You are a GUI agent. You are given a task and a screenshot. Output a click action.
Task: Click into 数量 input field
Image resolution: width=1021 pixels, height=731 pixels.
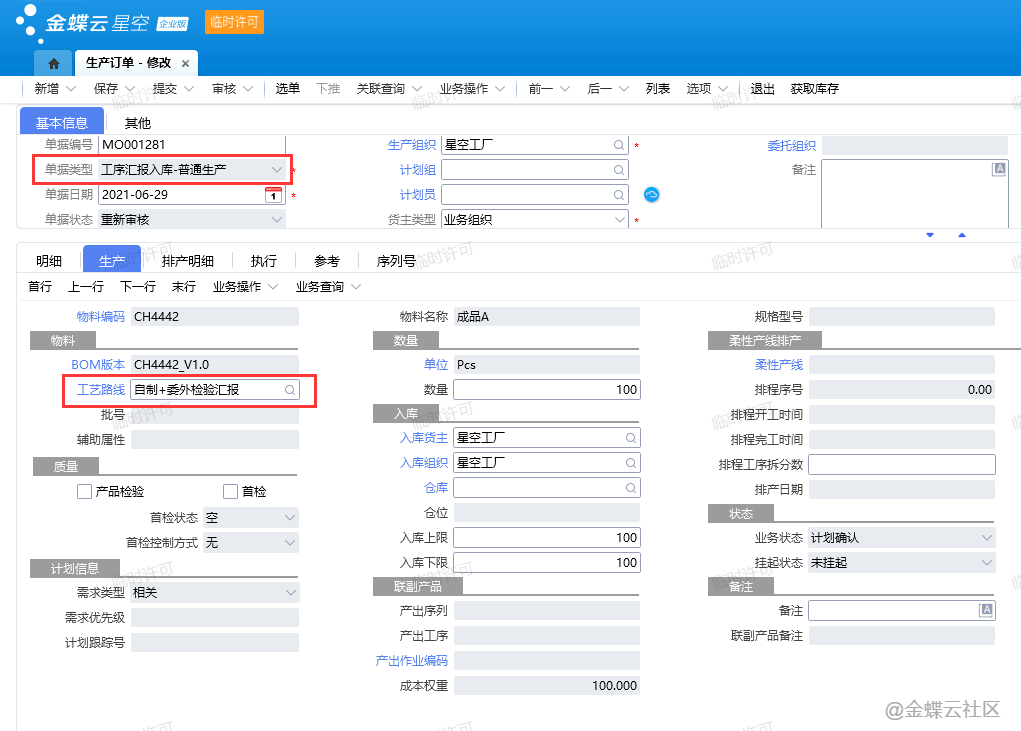click(547, 389)
